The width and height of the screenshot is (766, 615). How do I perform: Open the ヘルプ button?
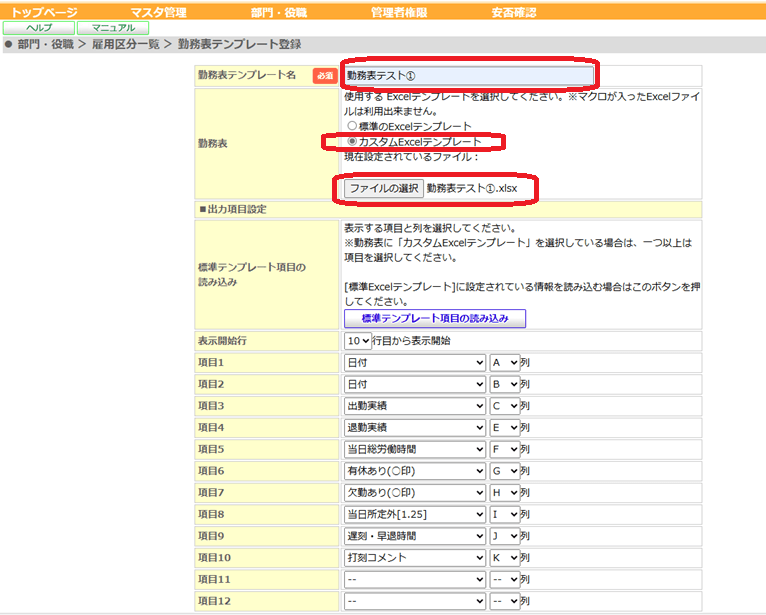pyautogui.click(x=39, y=28)
